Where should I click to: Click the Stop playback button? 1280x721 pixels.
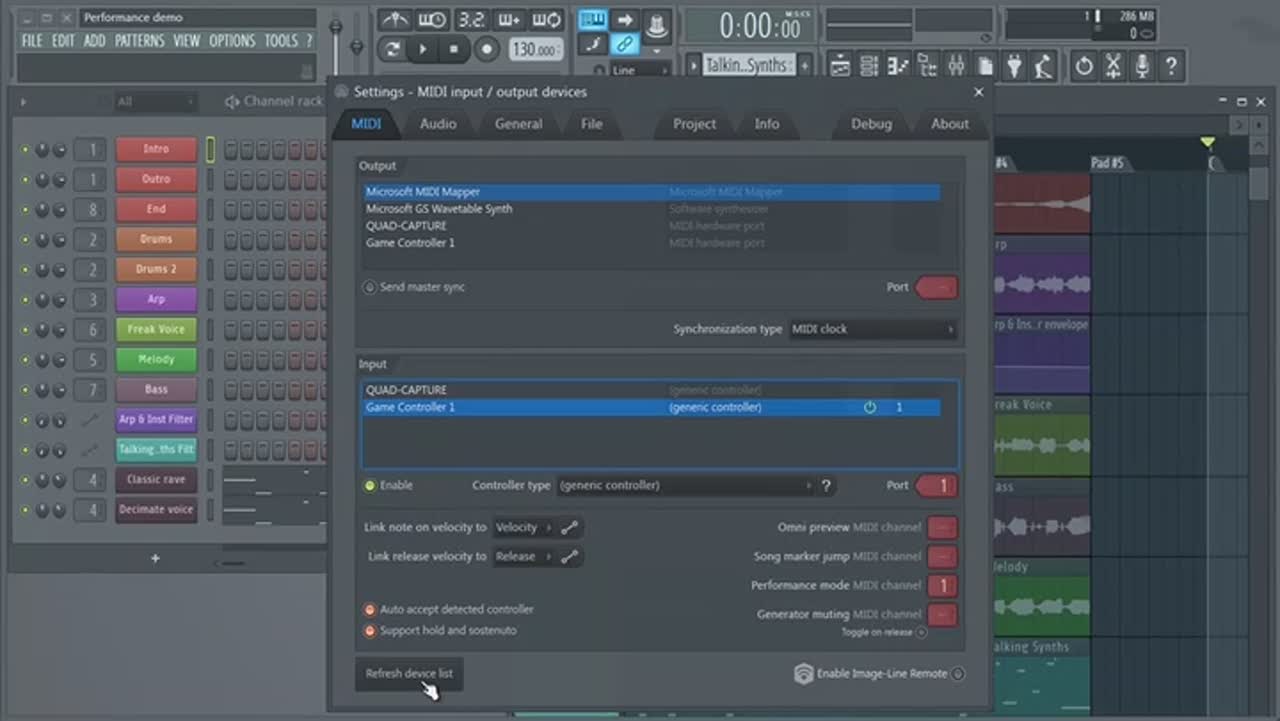point(454,49)
